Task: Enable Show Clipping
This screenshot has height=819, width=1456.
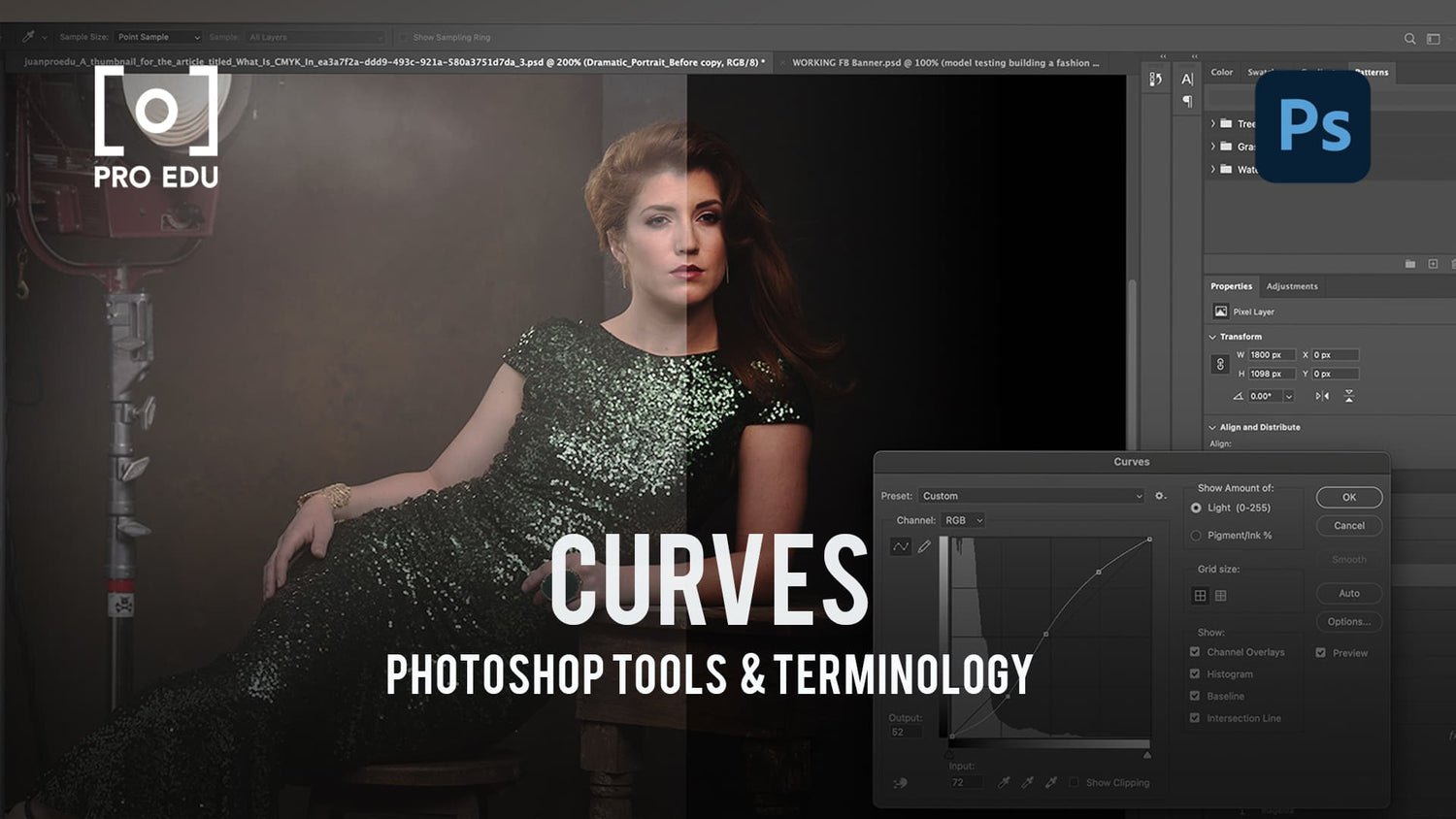Action: click(x=1075, y=783)
